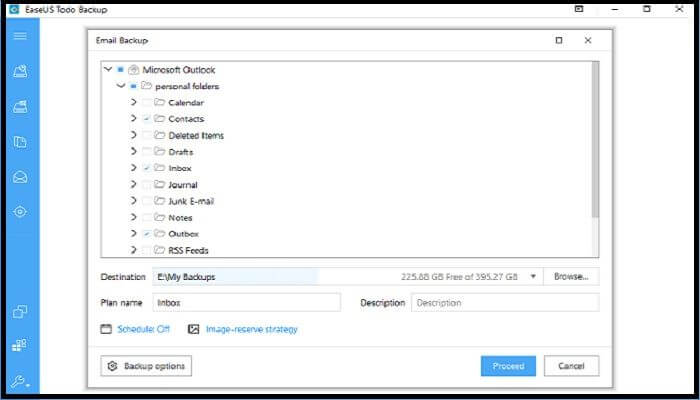Click the Browse... button
The width and height of the screenshot is (700, 400).
[571, 277]
